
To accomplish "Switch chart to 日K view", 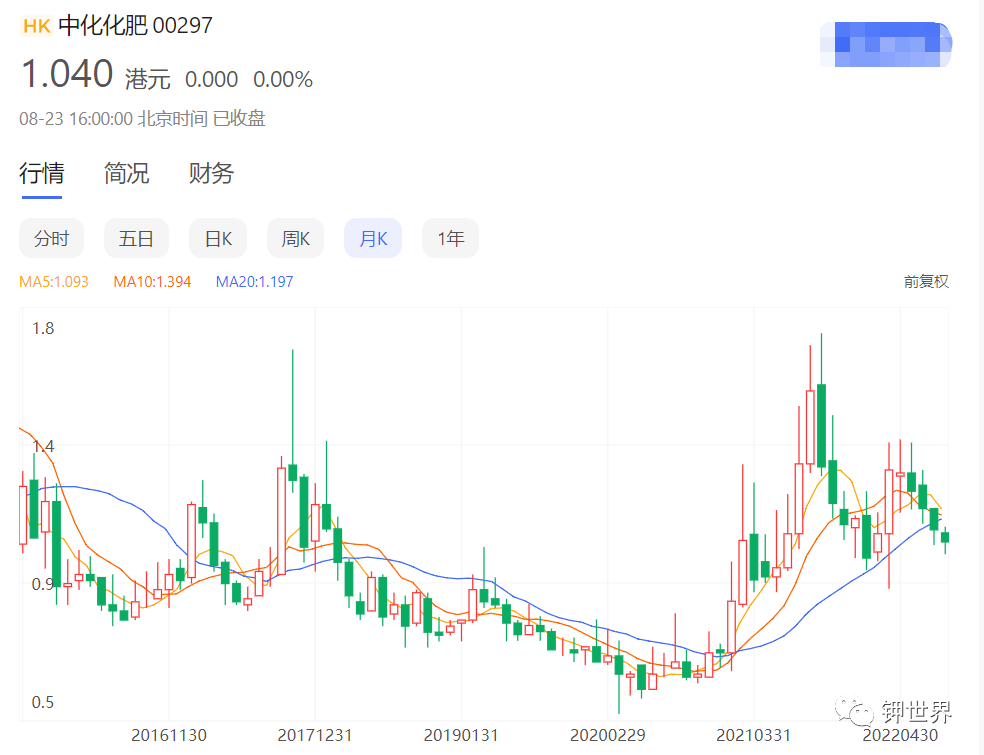I will (x=218, y=239).
